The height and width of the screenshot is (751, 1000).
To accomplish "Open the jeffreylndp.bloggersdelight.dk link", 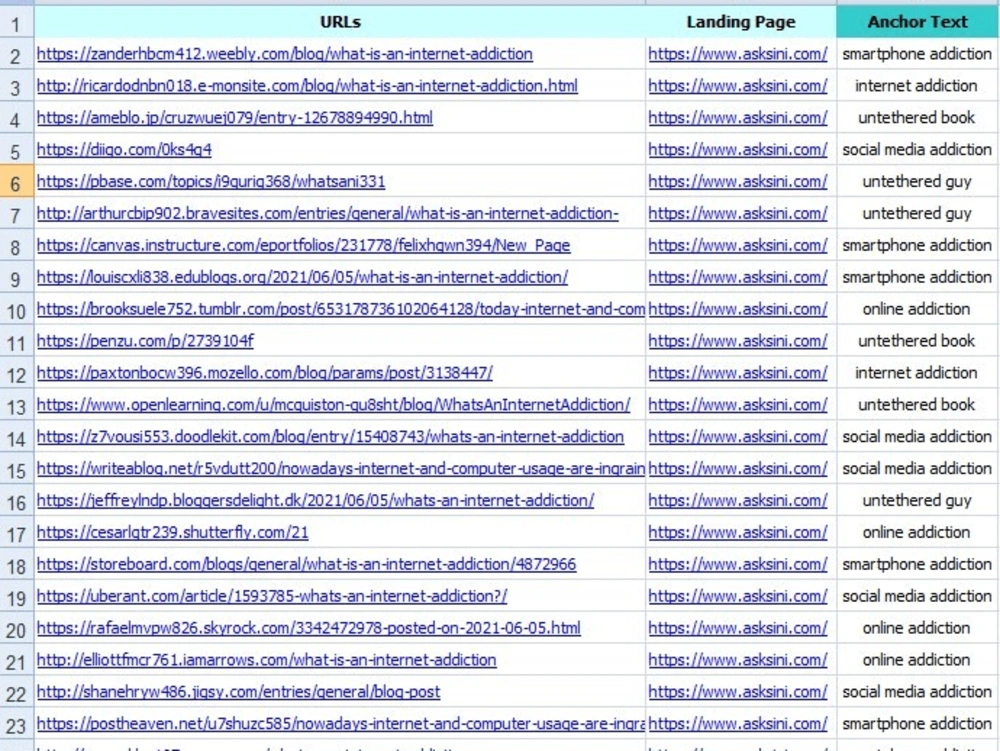I will (x=315, y=500).
